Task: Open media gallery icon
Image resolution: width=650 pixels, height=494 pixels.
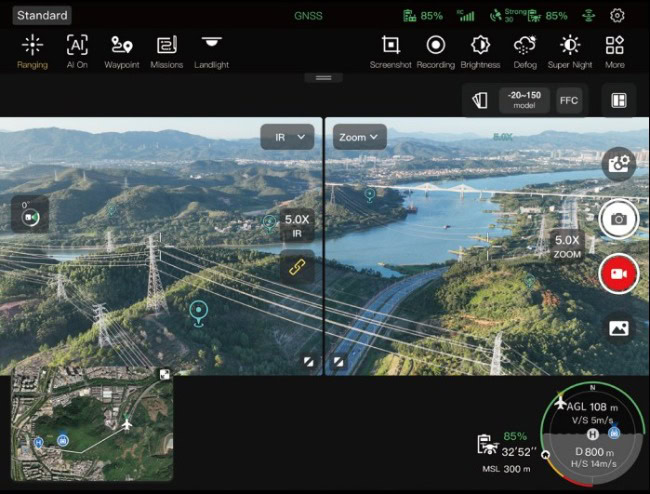Action: click(619, 328)
